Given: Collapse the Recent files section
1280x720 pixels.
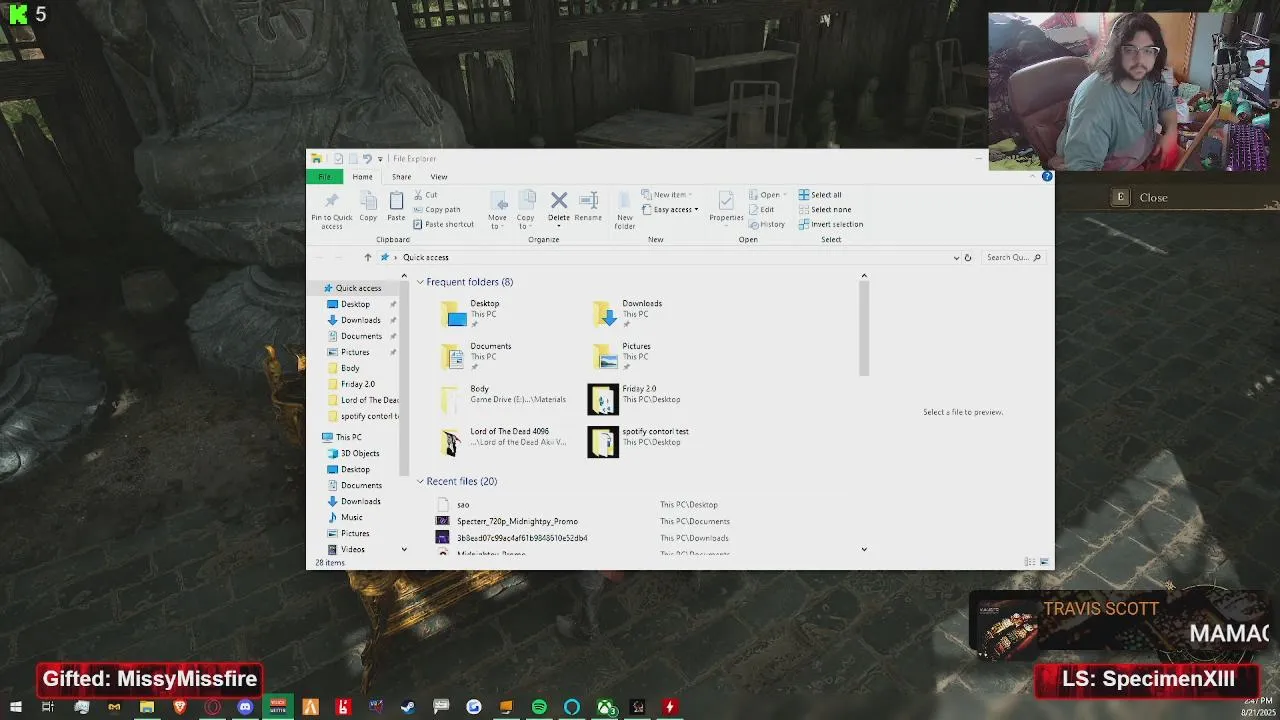Looking at the screenshot, I should (420, 481).
